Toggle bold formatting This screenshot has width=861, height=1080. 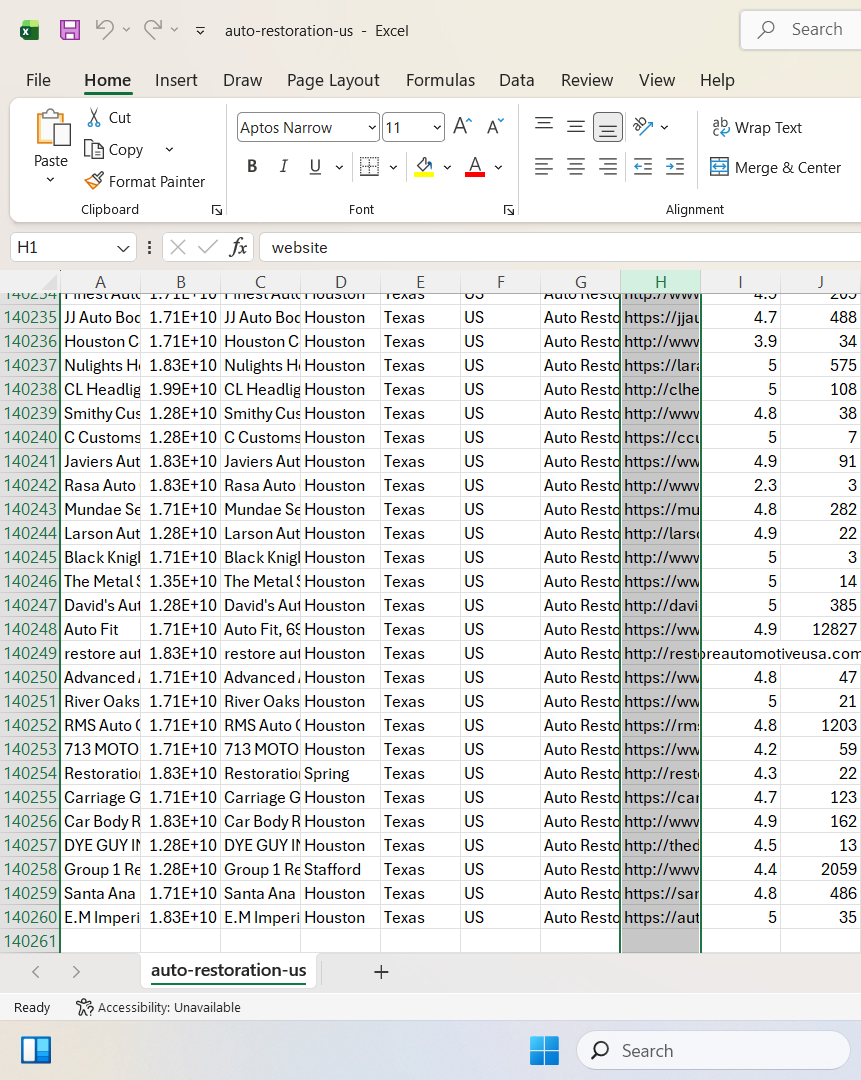pyautogui.click(x=252, y=167)
